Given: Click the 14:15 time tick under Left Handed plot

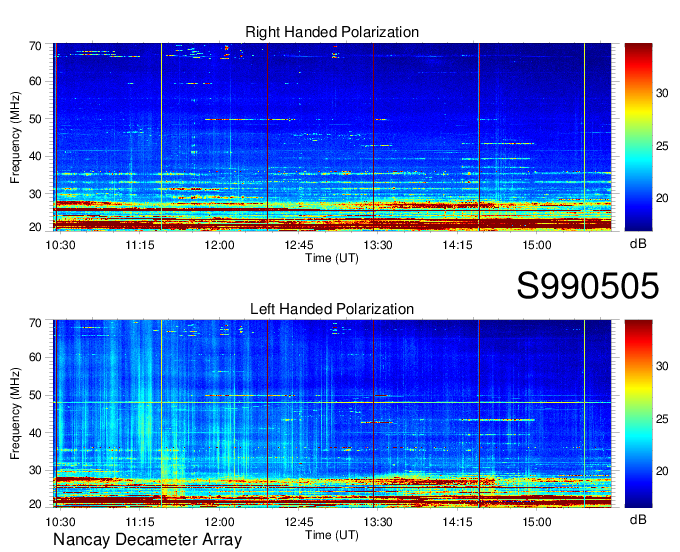Looking at the screenshot, I should (457, 522).
